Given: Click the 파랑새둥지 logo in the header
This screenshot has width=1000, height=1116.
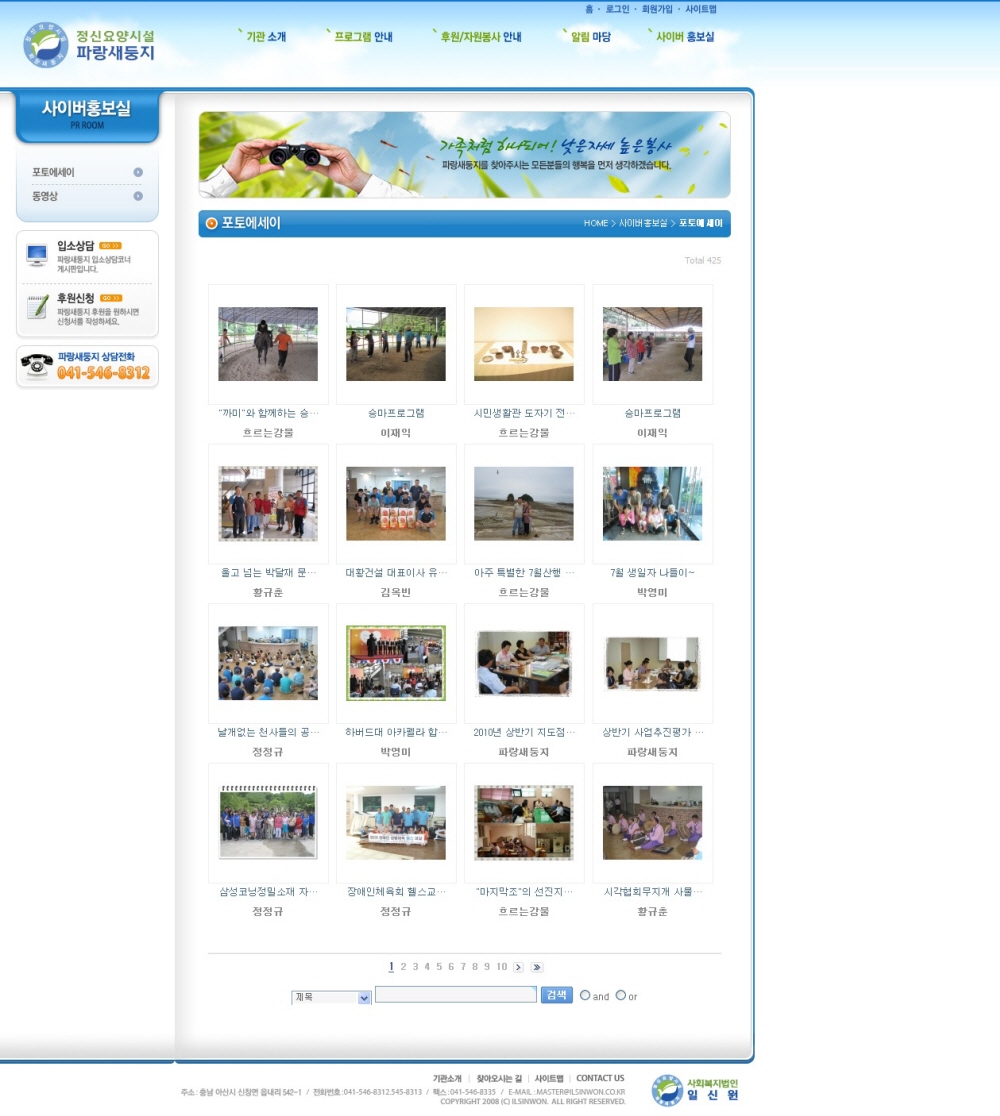Looking at the screenshot, I should tap(88, 44).
